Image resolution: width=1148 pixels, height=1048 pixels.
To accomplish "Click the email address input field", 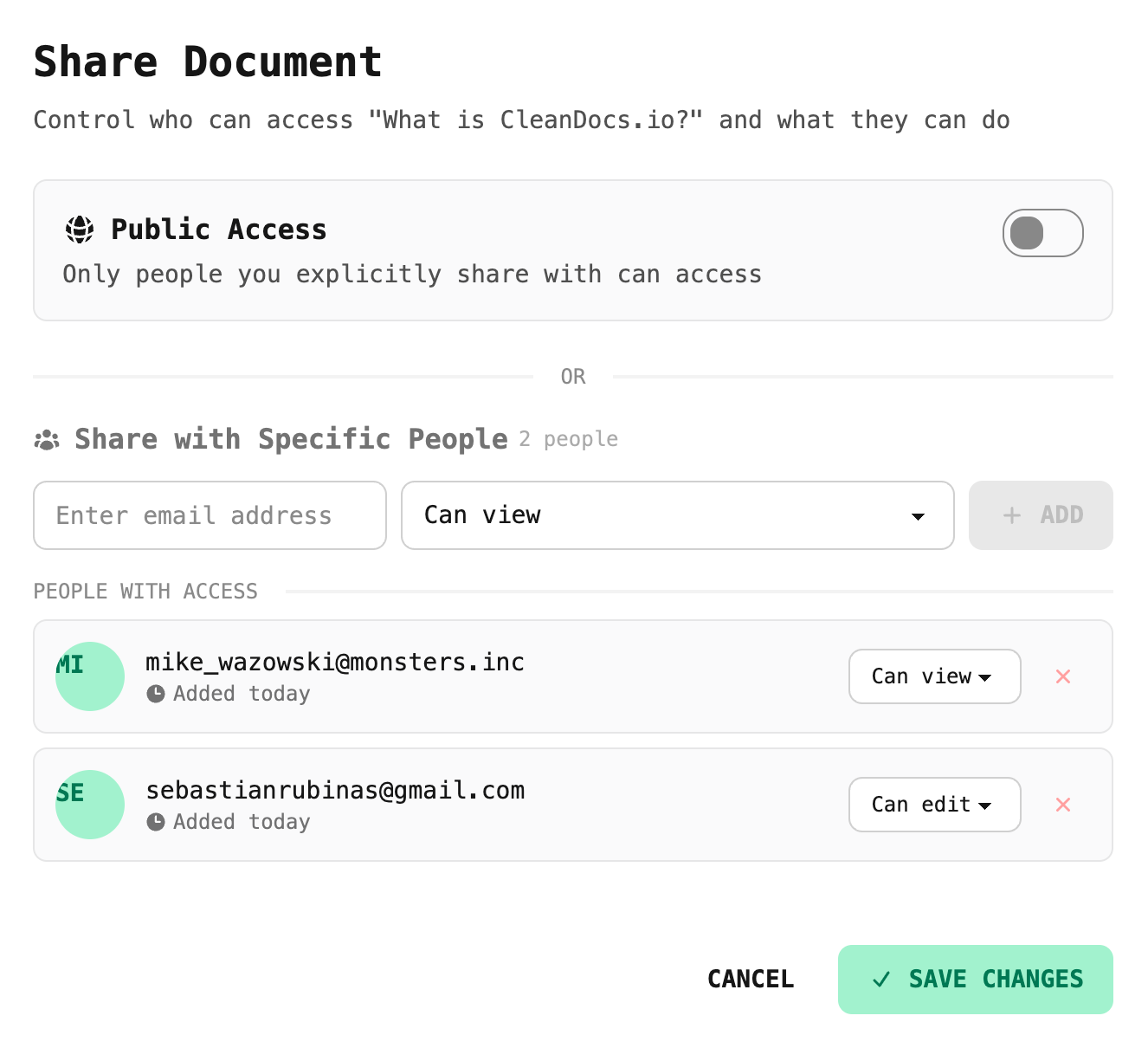I will pos(210,515).
